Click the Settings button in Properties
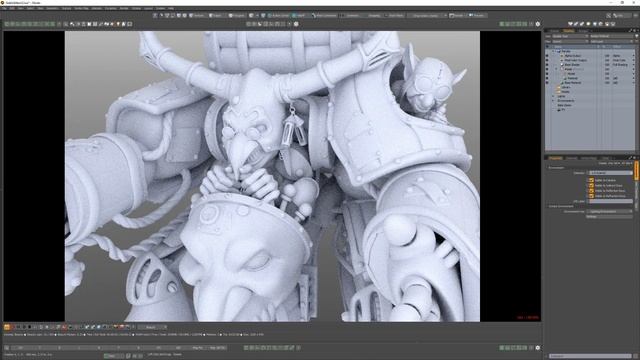The height and width of the screenshot is (360, 640). point(609,217)
